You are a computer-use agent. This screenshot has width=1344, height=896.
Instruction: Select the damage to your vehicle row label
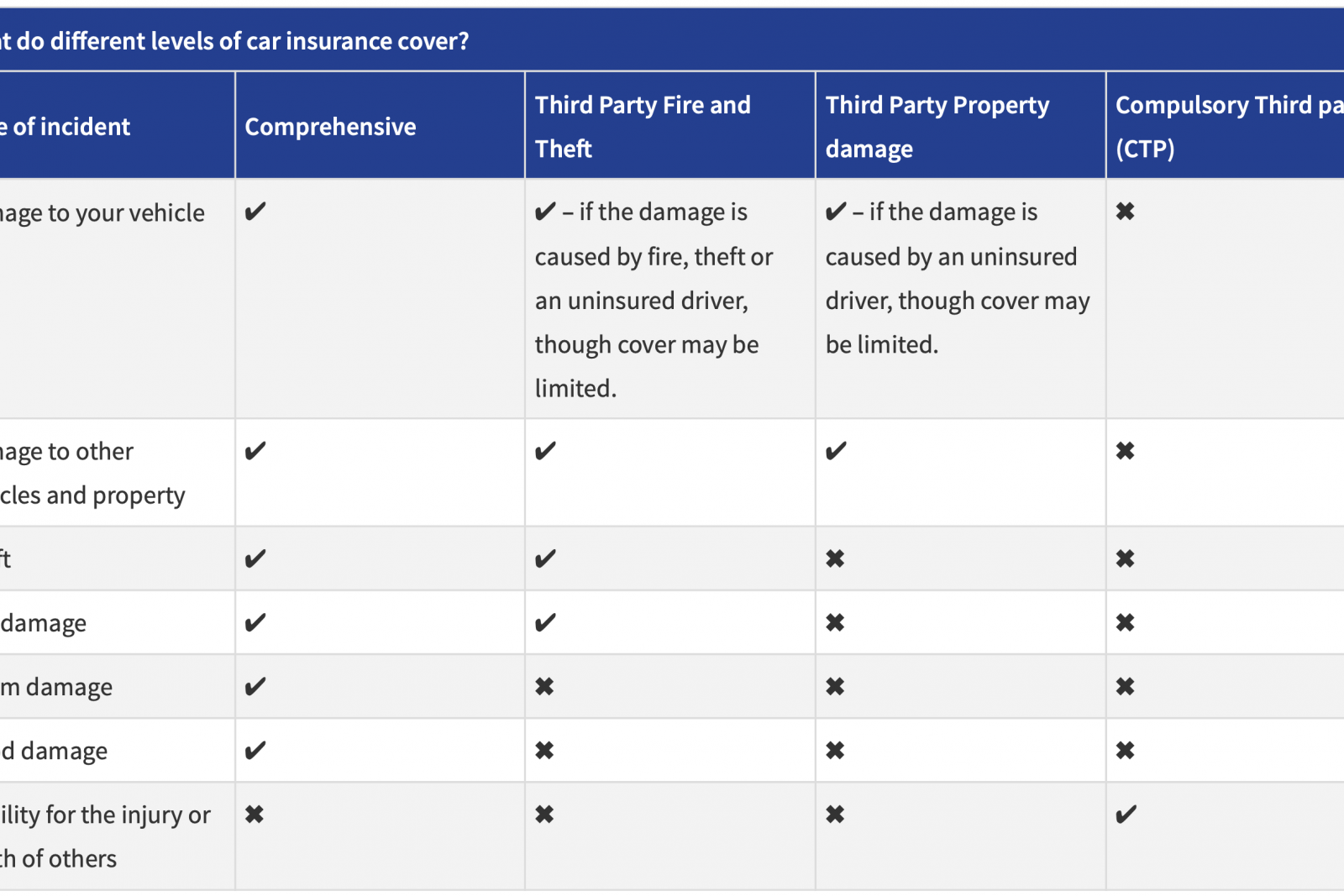(102, 213)
